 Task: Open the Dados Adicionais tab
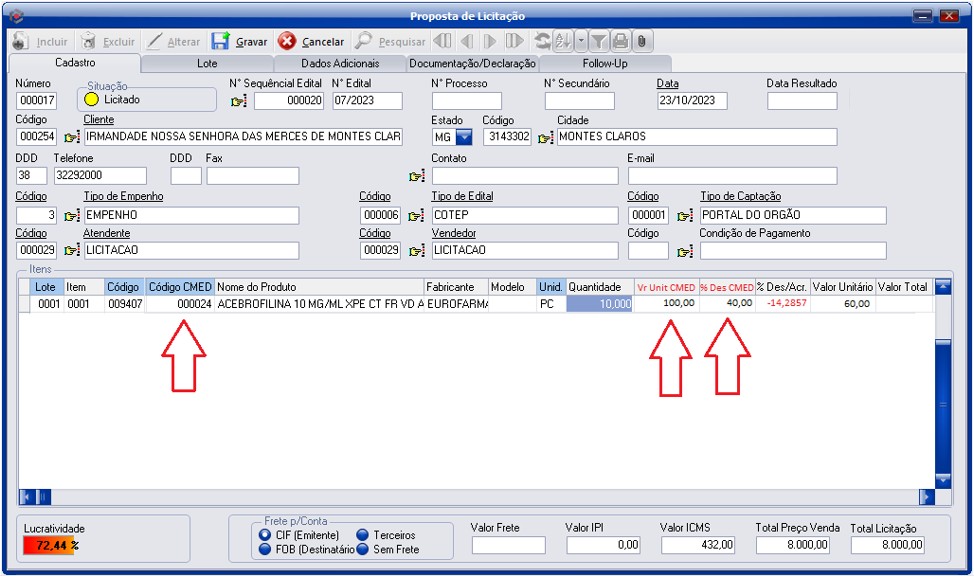pos(340,63)
